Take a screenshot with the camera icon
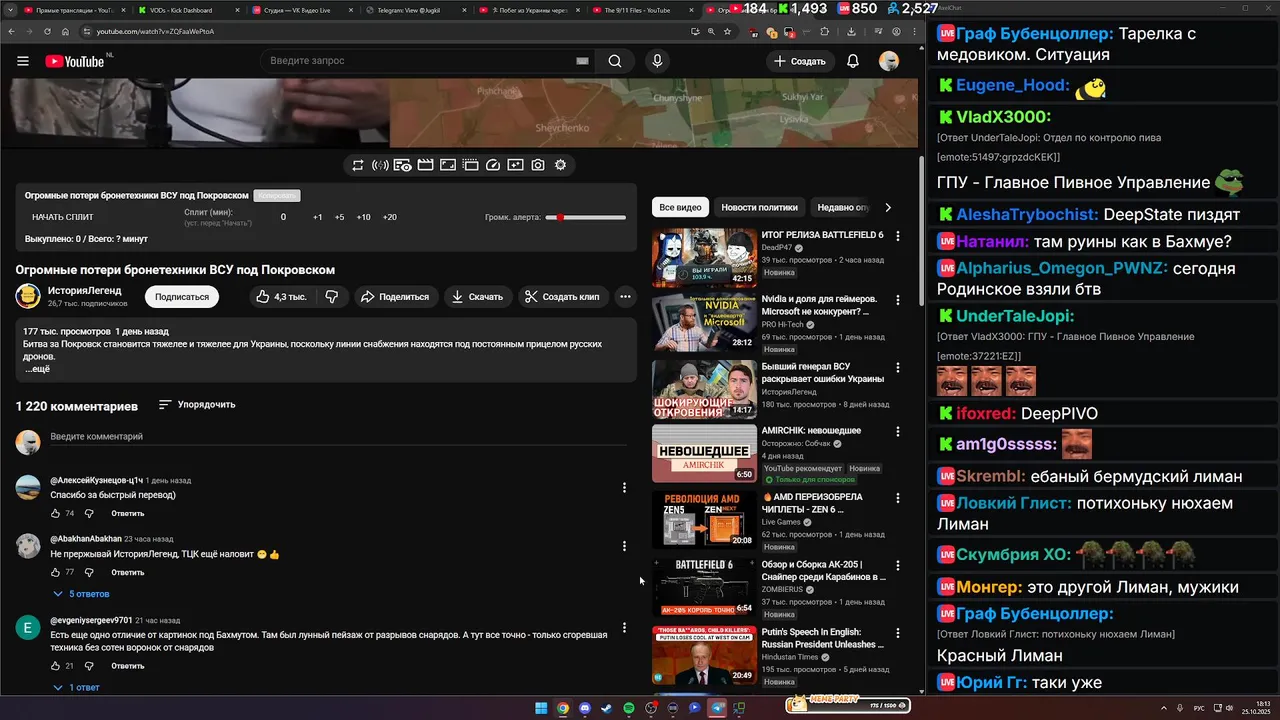 click(x=538, y=165)
